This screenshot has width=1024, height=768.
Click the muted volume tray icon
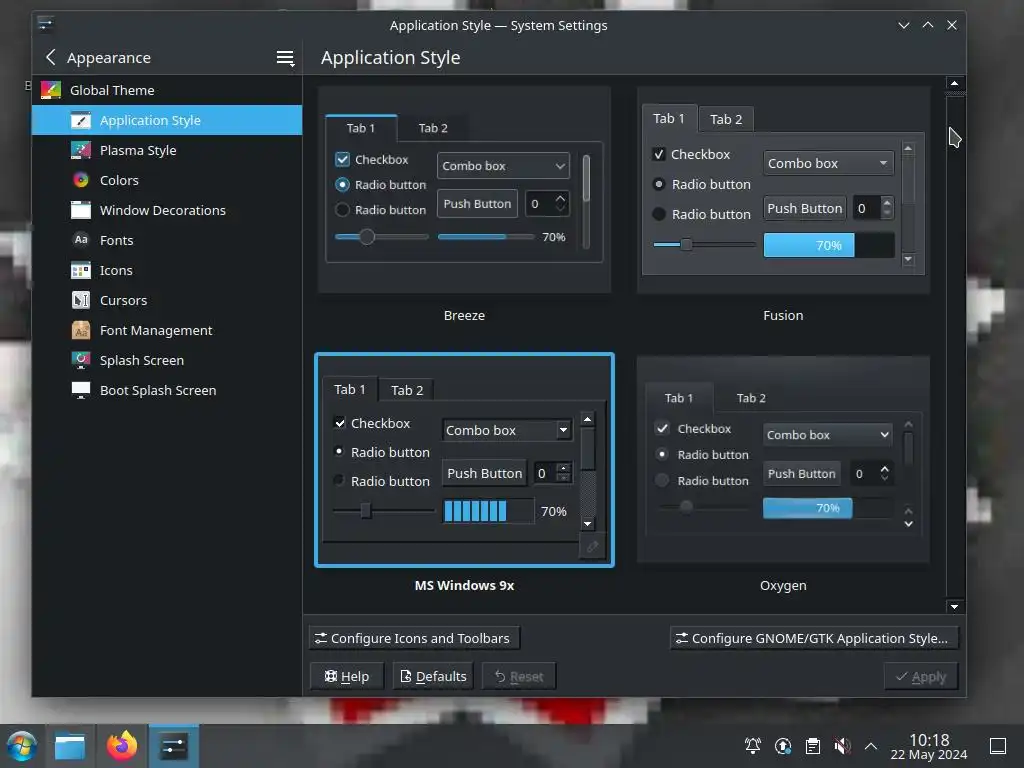pyautogui.click(x=842, y=746)
